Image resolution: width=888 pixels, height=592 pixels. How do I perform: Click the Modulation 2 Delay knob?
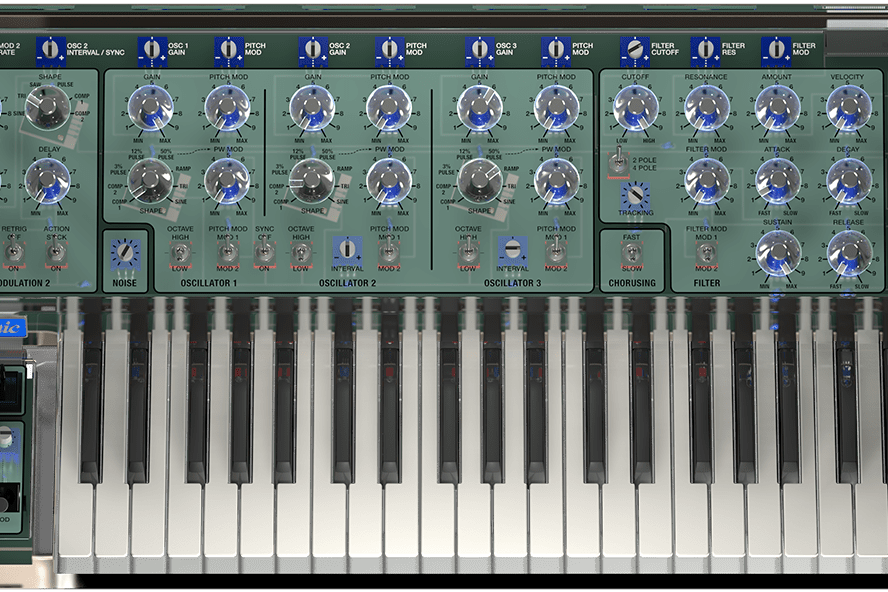click(48, 181)
